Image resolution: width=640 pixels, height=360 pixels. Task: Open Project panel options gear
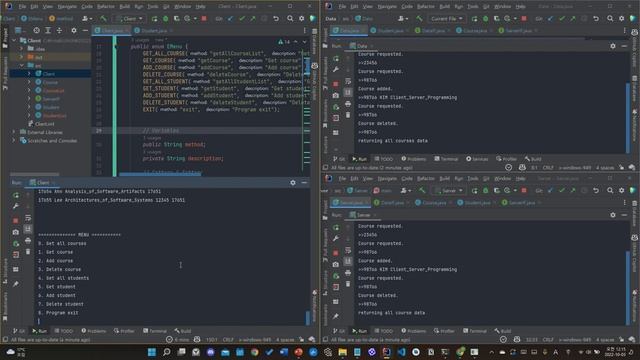73,30
